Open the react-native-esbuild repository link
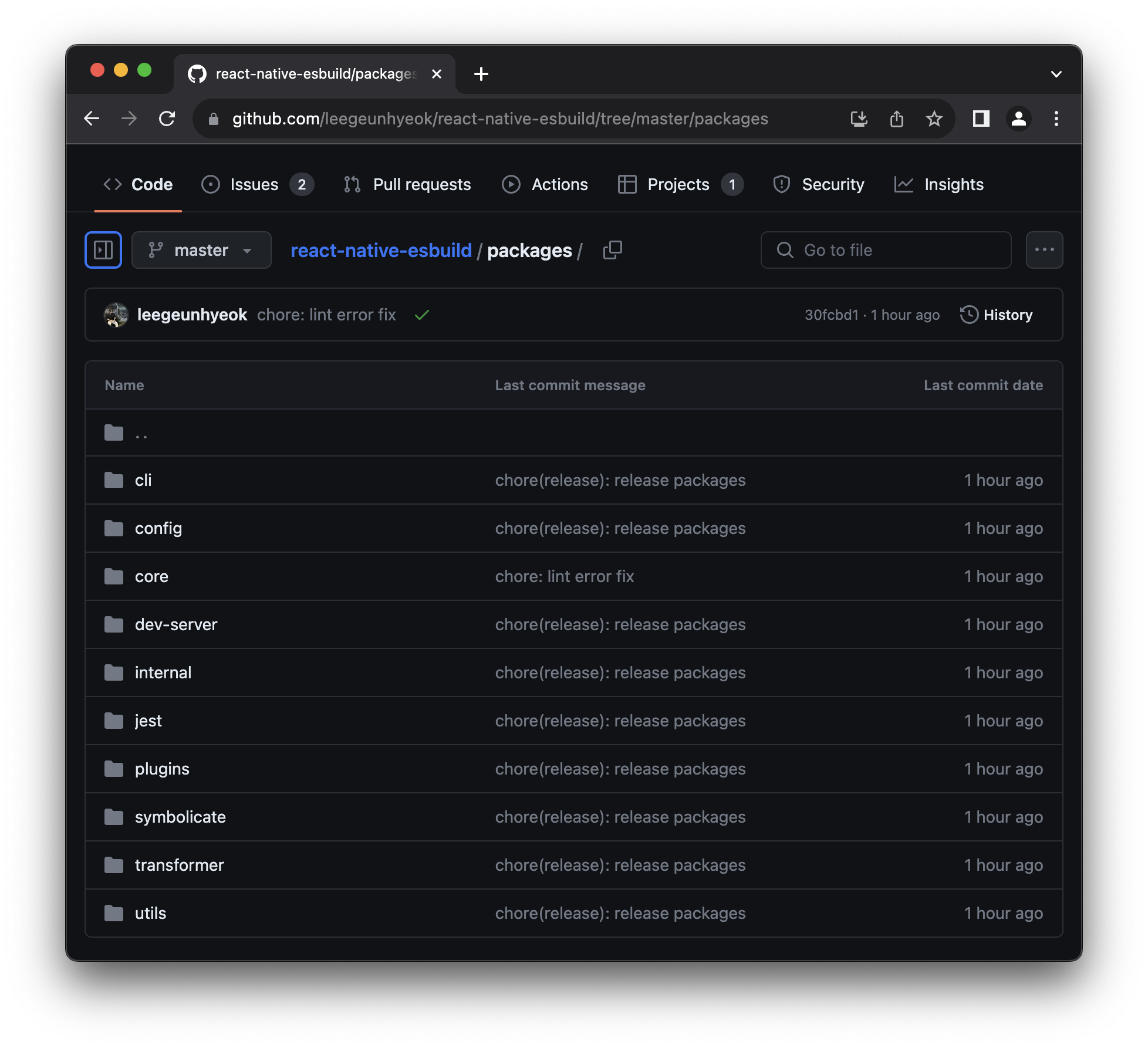This screenshot has width=1148, height=1048. point(381,250)
